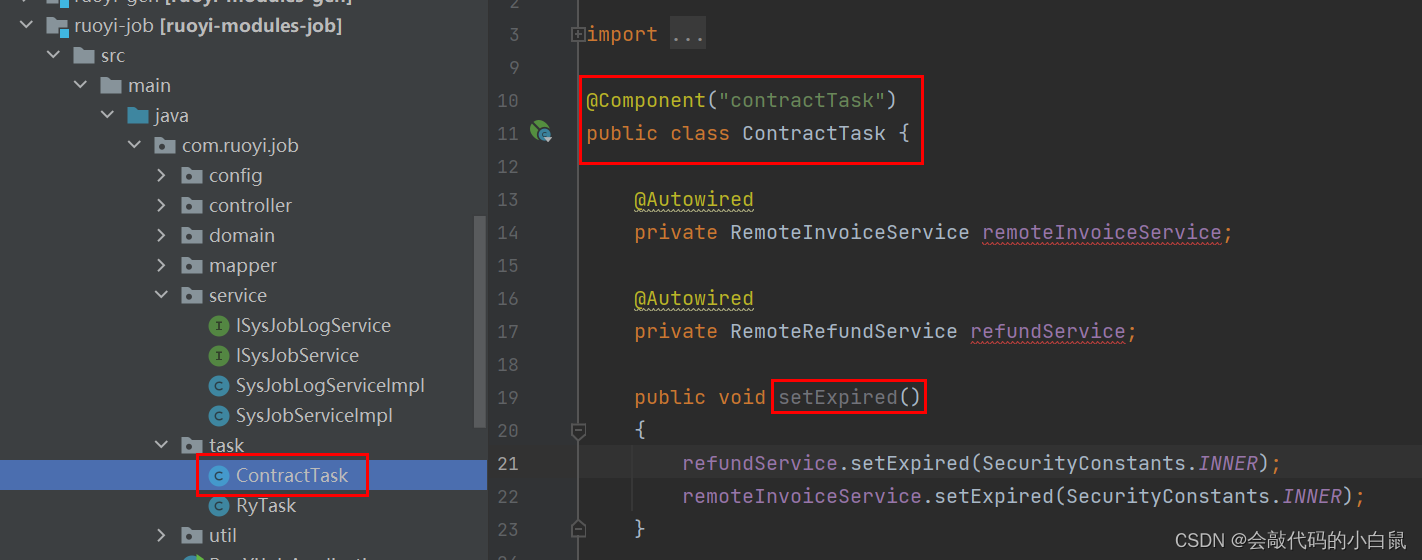This screenshot has height=560, width=1422.
Task: Click RyTask class icon
Action: point(218,506)
